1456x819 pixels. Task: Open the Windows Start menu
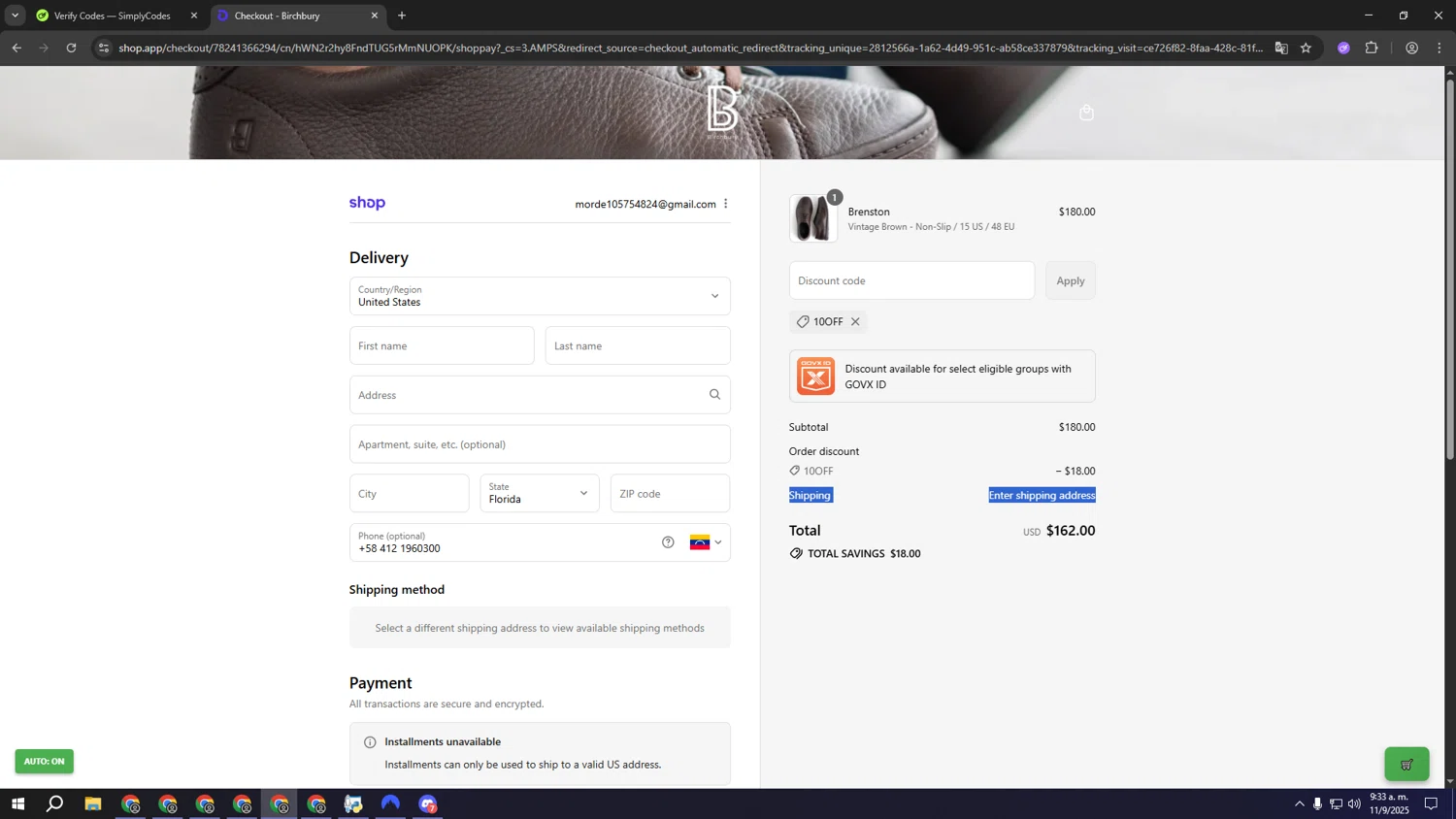point(17,803)
